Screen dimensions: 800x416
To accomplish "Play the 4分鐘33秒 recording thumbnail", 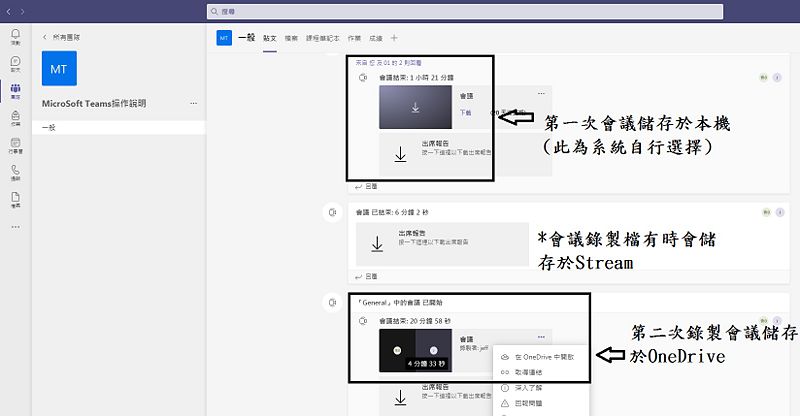I will click(x=415, y=351).
